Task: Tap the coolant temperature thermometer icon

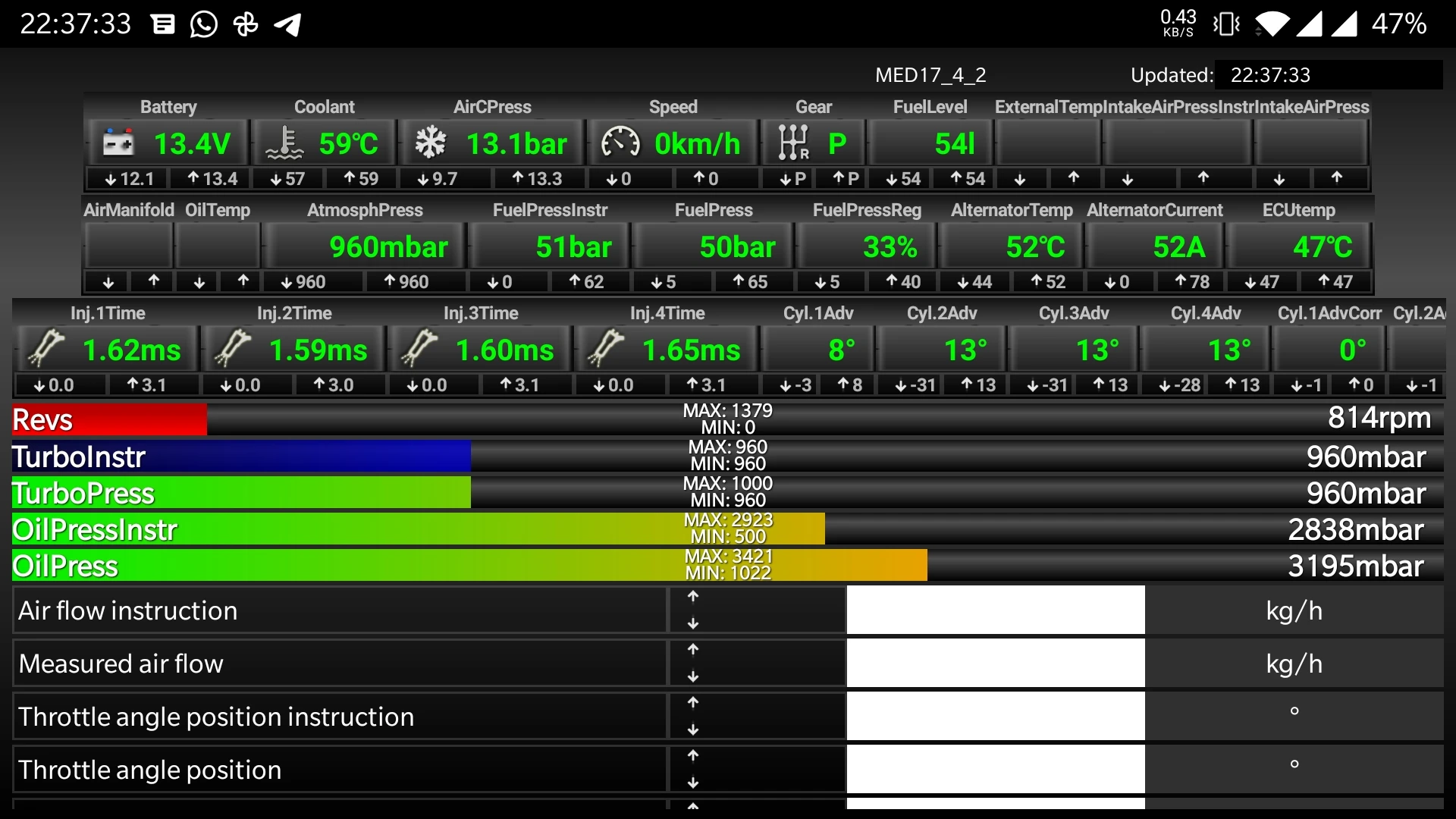Action: click(x=284, y=143)
